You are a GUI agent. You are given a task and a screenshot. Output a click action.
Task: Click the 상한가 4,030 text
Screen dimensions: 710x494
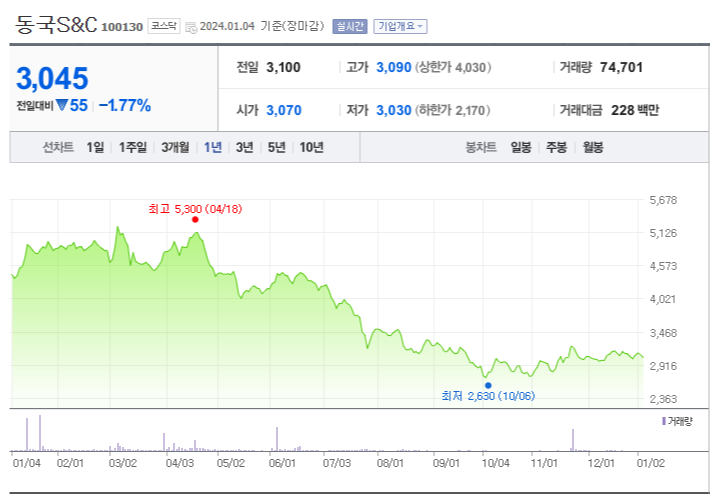[453, 67]
